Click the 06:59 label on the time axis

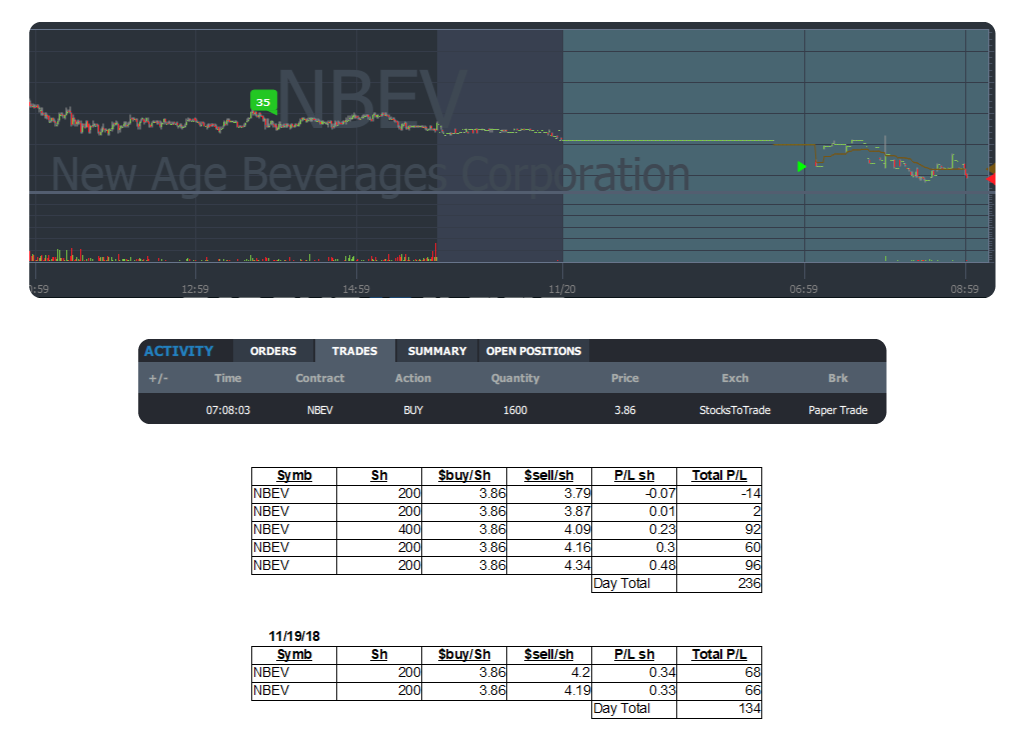pos(804,289)
